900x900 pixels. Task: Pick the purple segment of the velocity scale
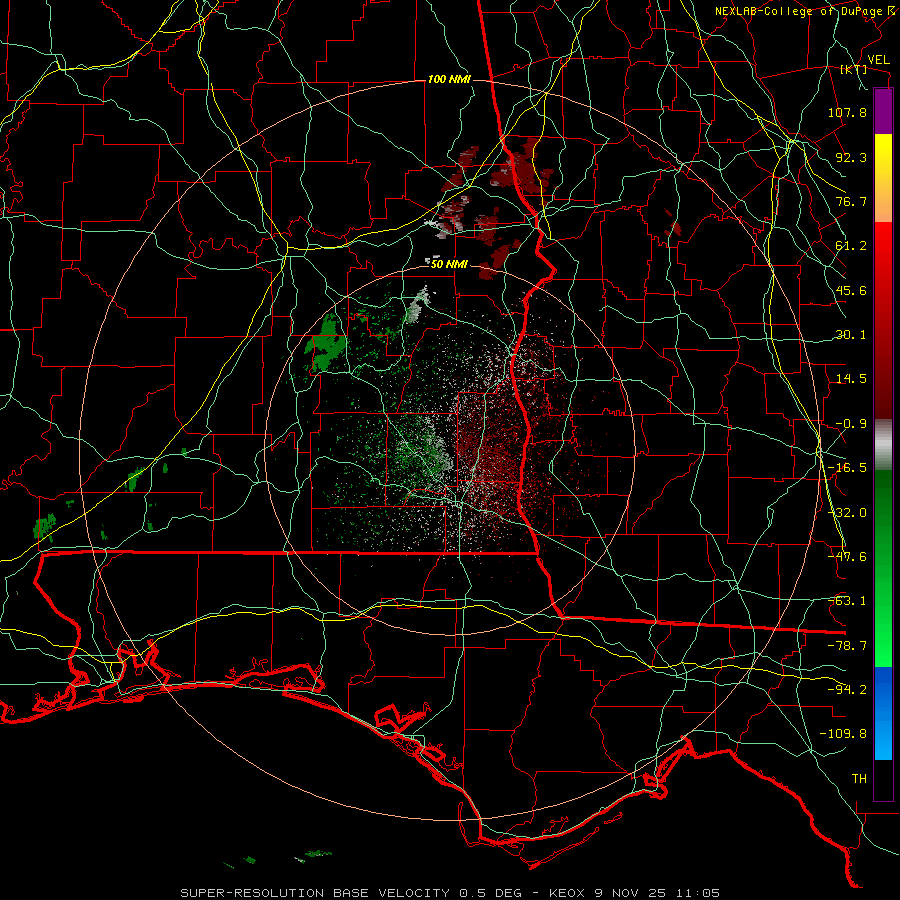(883, 111)
